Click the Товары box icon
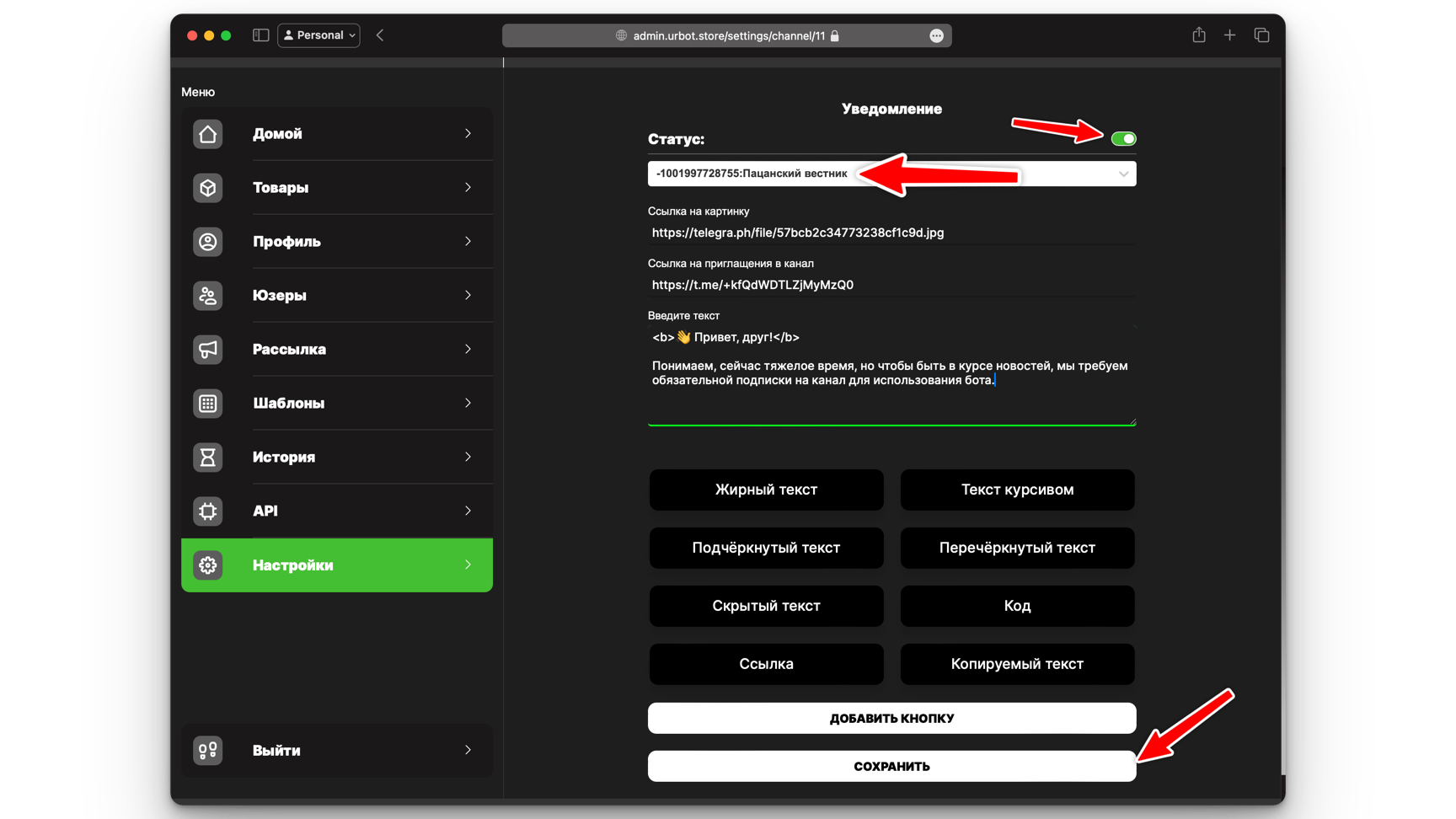Screen dimensions: 1456x819 click(x=207, y=188)
